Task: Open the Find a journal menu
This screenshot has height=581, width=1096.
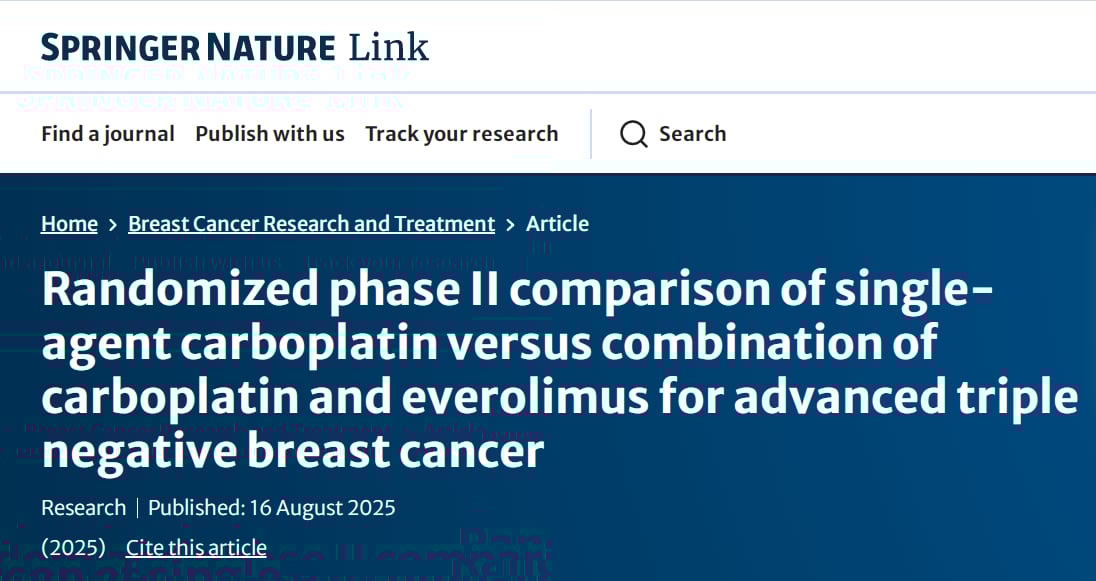Action: pos(108,134)
